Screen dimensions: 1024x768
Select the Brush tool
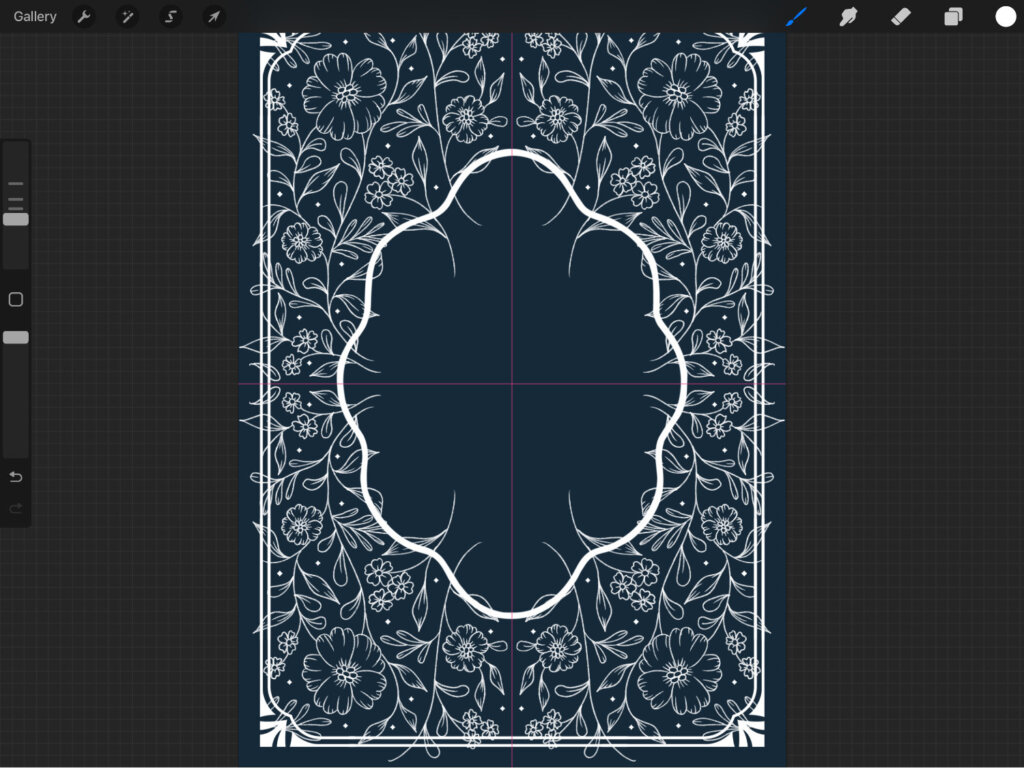point(796,16)
